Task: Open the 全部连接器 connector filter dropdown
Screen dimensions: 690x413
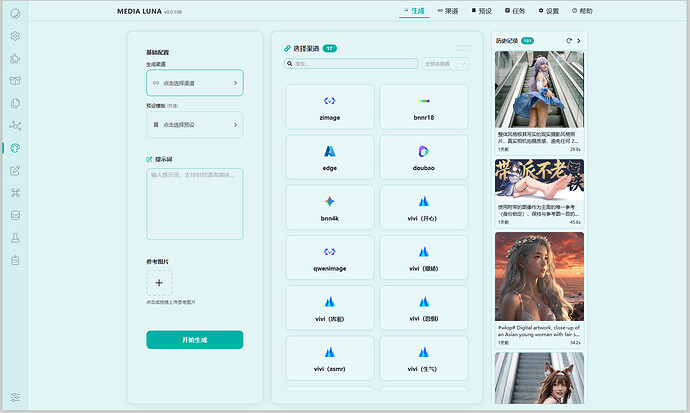Action: 444,64
